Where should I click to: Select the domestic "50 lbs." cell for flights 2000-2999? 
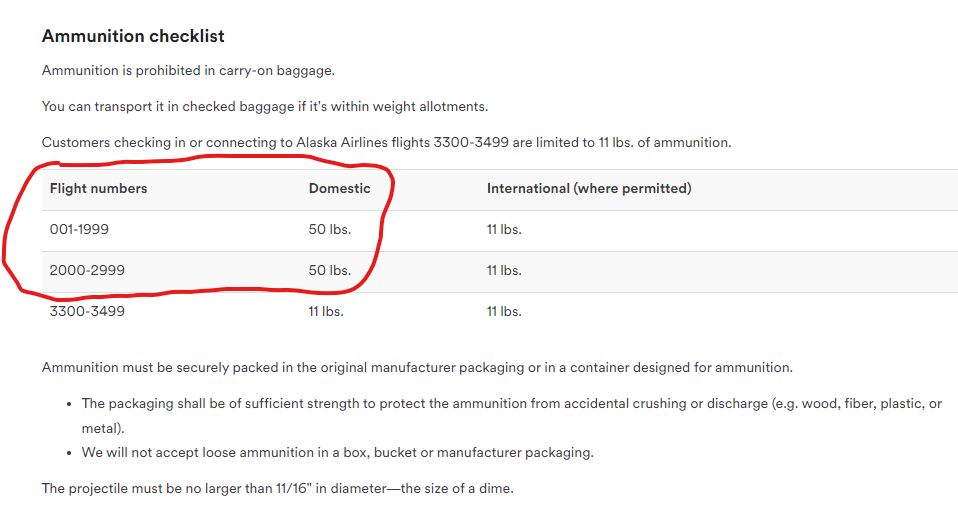[330, 270]
